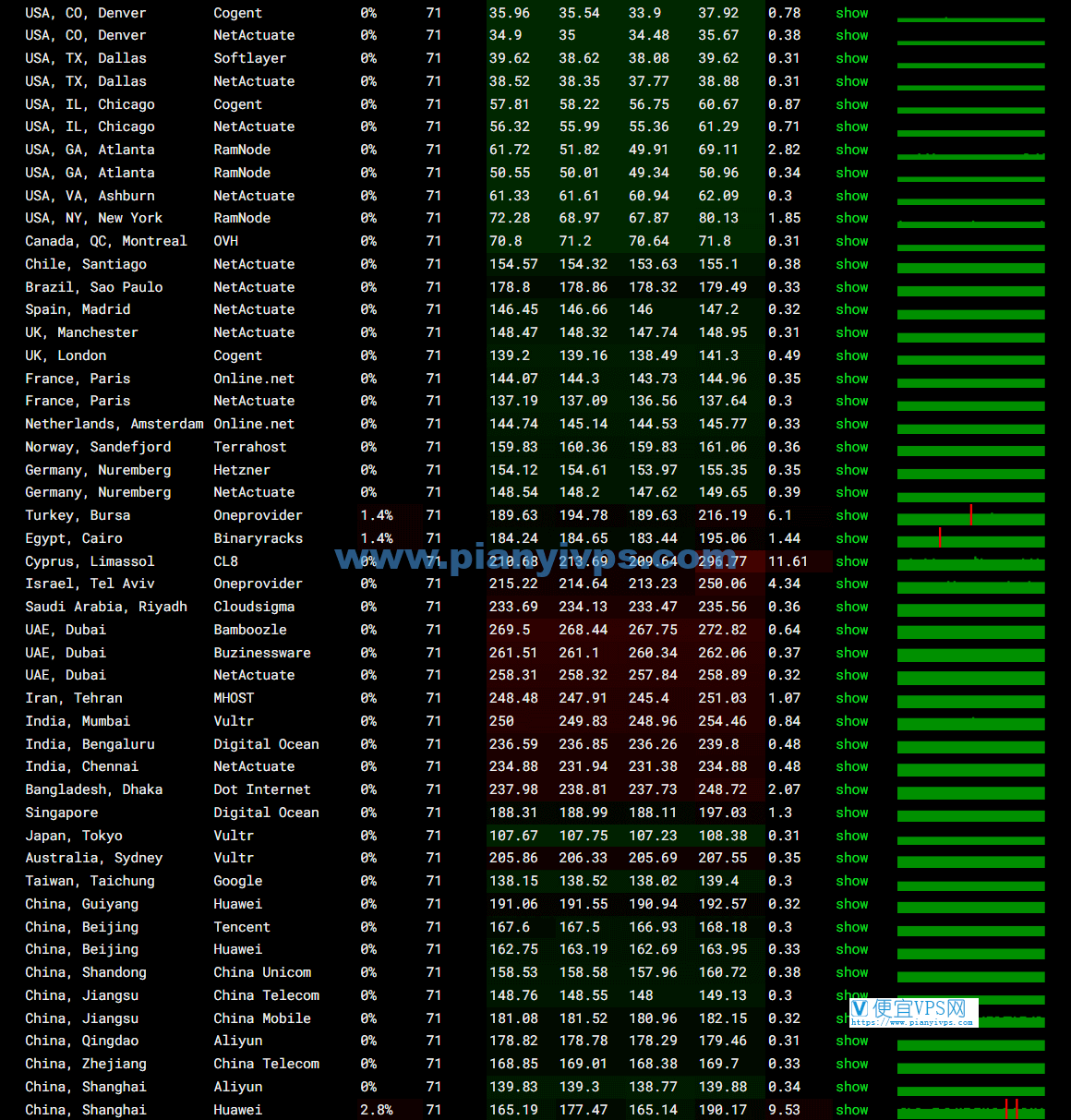
Task: Select 'Canada, QC, Montreal' location text
Action: pyautogui.click(x=106, y=241)
